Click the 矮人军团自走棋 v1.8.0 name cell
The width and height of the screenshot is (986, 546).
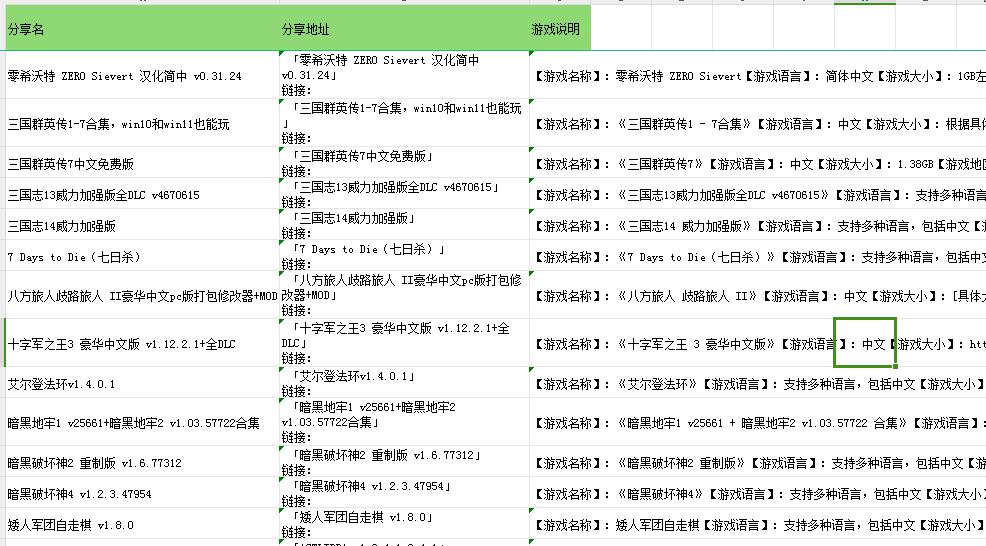coord(142,523)
